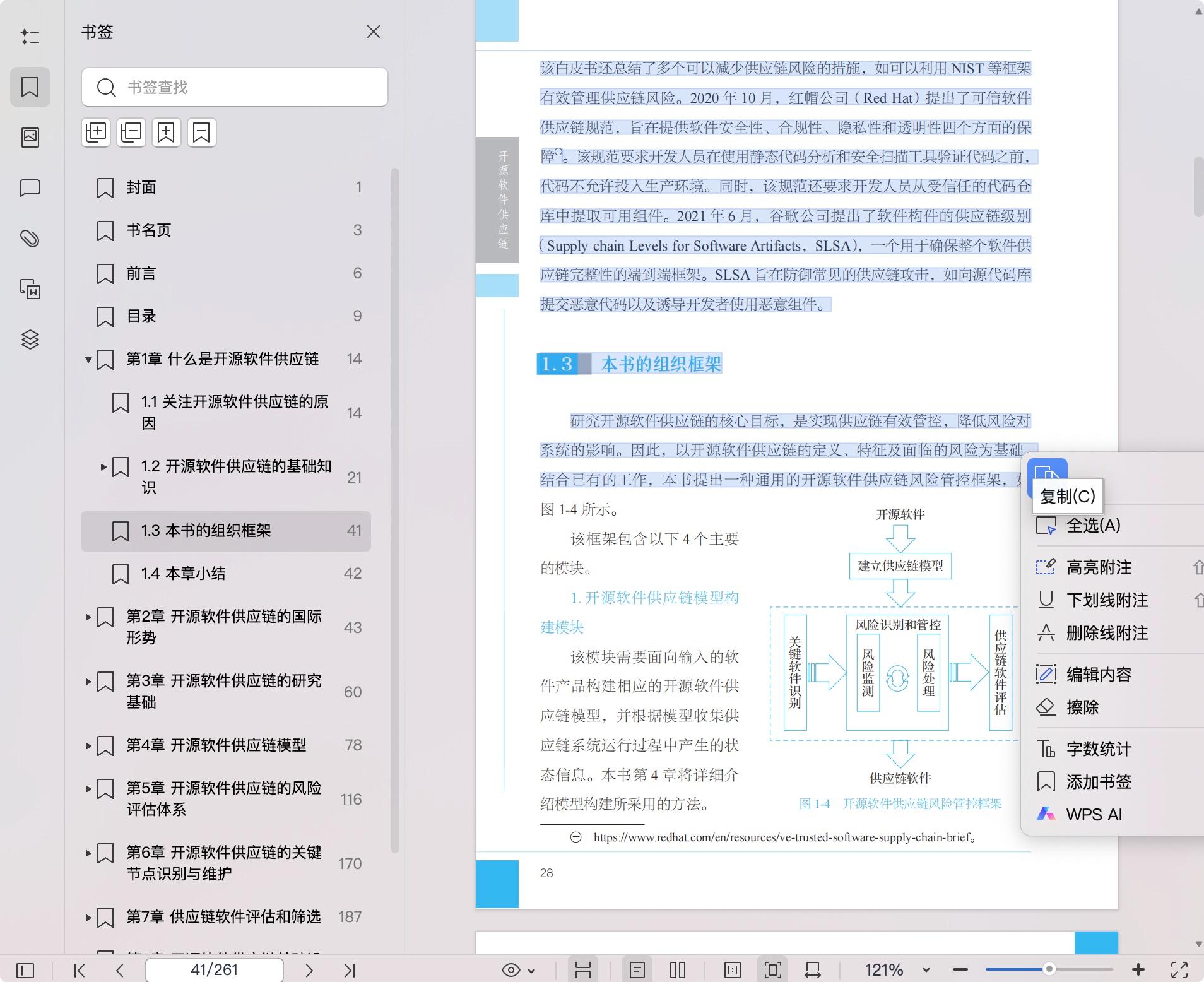Open the 封面 bookmark

click(226, 187)
